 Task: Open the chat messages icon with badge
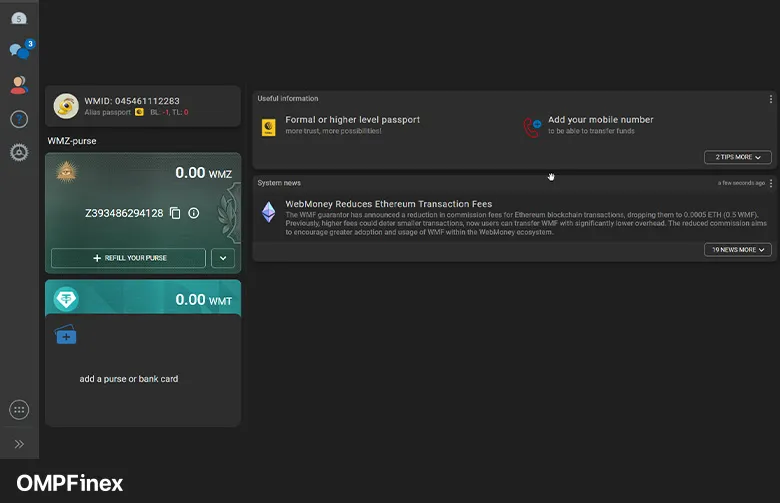(19, 51)
